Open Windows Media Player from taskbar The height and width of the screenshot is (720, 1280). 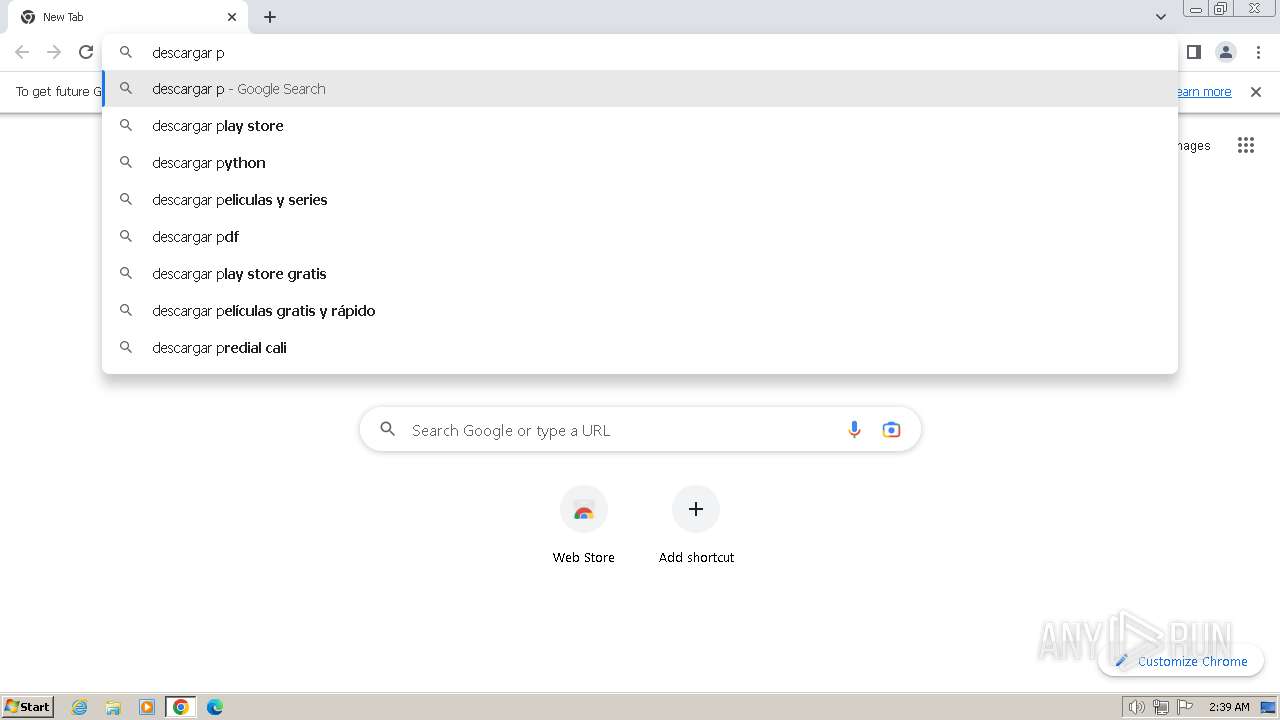click(x=147, y=707)
